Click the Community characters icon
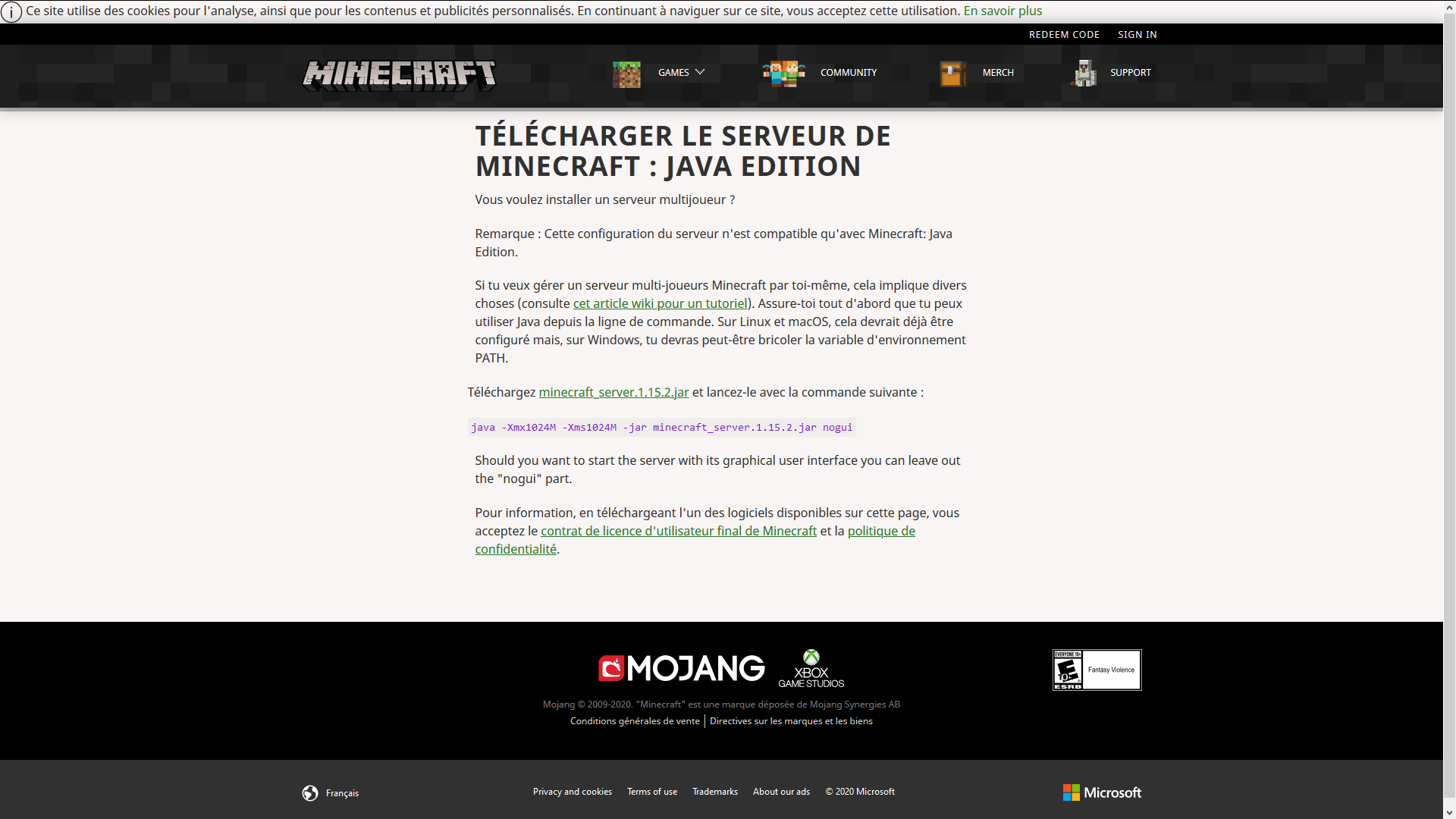1456x819 pixels. click(x=784, y=74)
